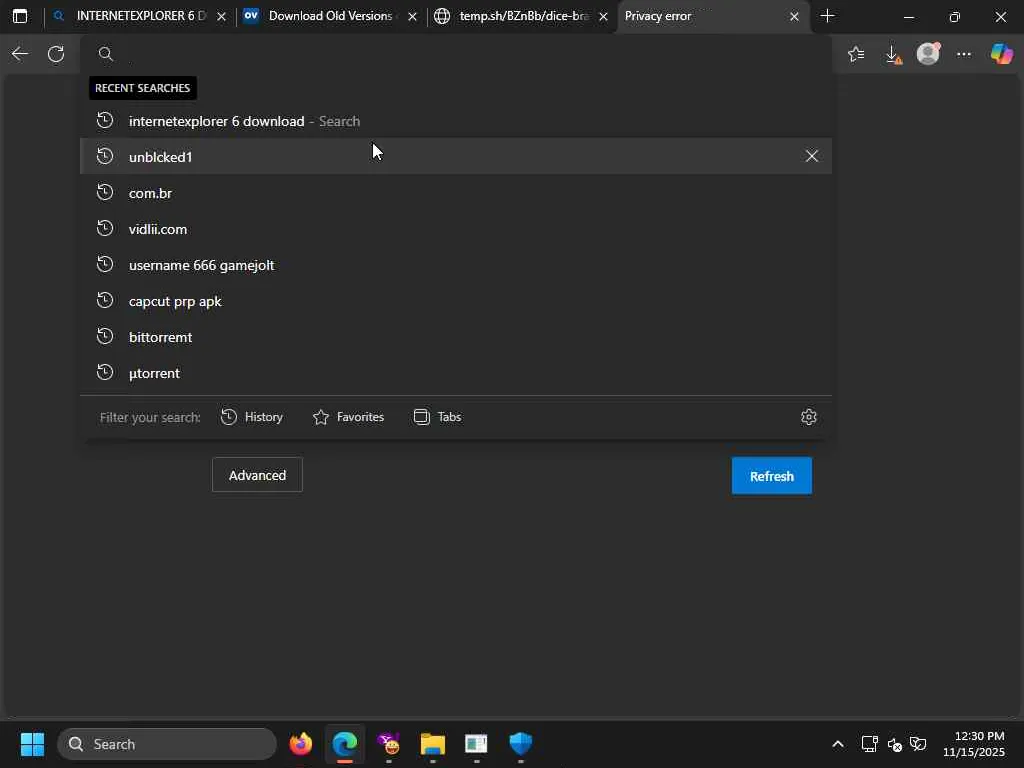
Task: Choose com.br from recent searches
Action: pos(456,193)
